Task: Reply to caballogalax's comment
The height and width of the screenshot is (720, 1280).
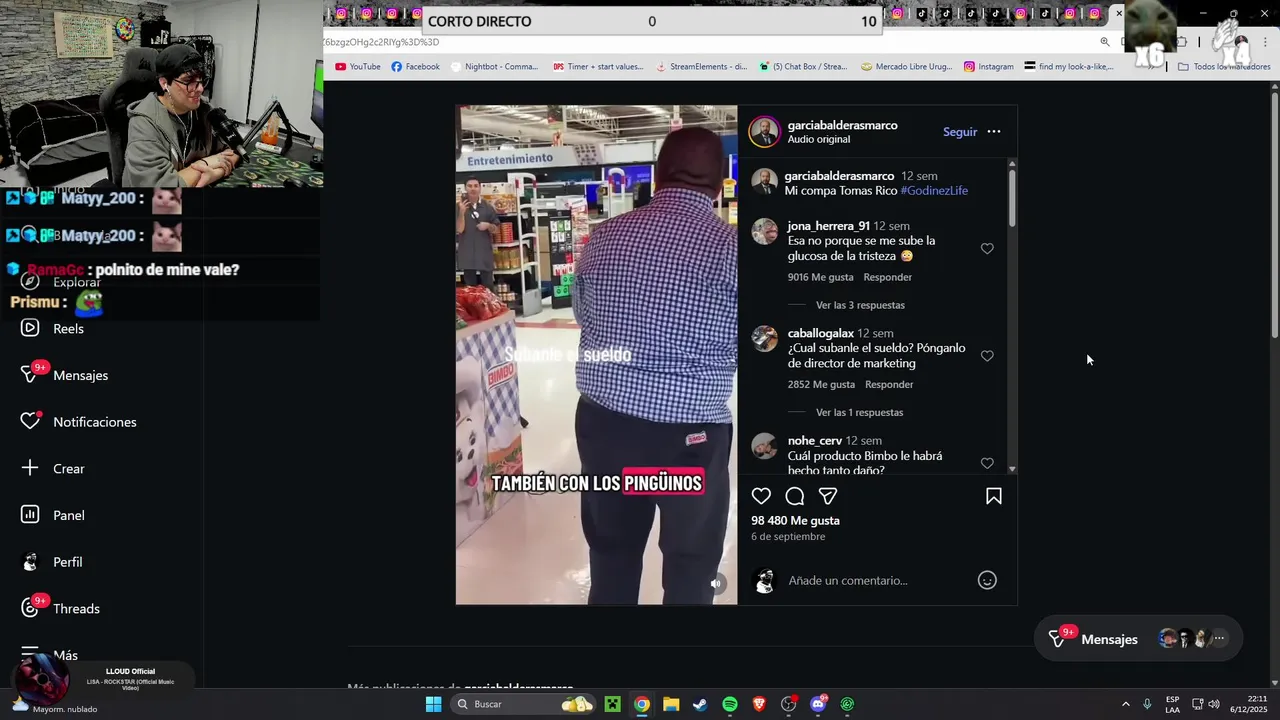Action: (x=889, y=384)
